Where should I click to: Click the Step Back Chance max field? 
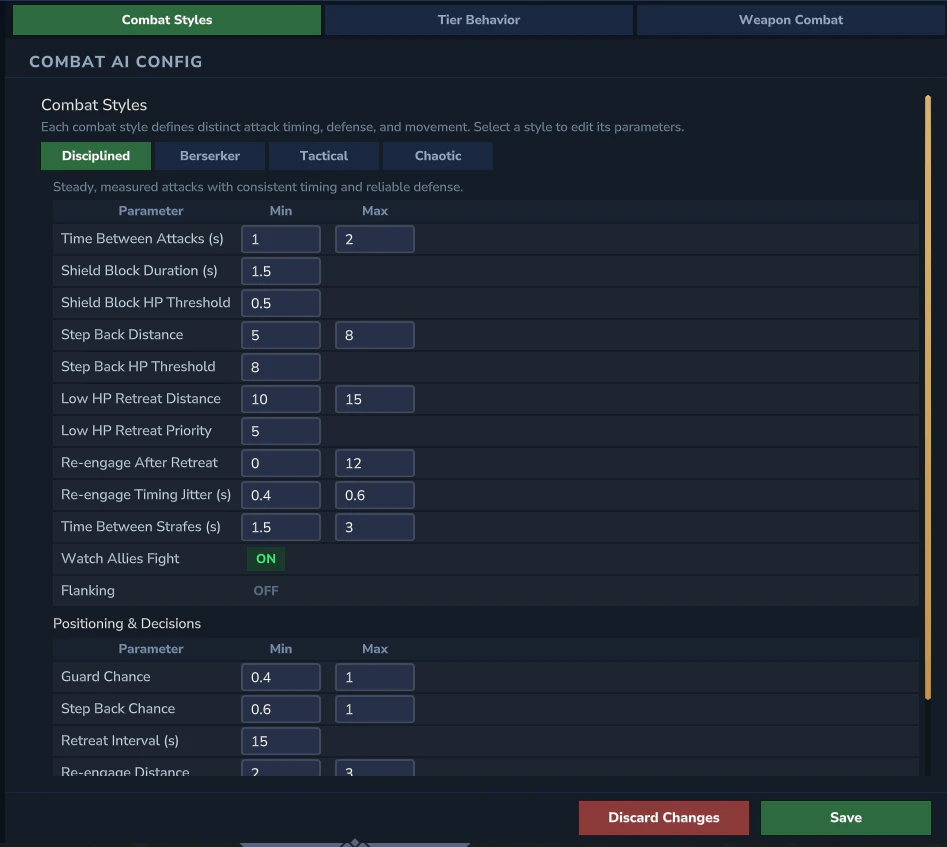click(x=374, y=709)
